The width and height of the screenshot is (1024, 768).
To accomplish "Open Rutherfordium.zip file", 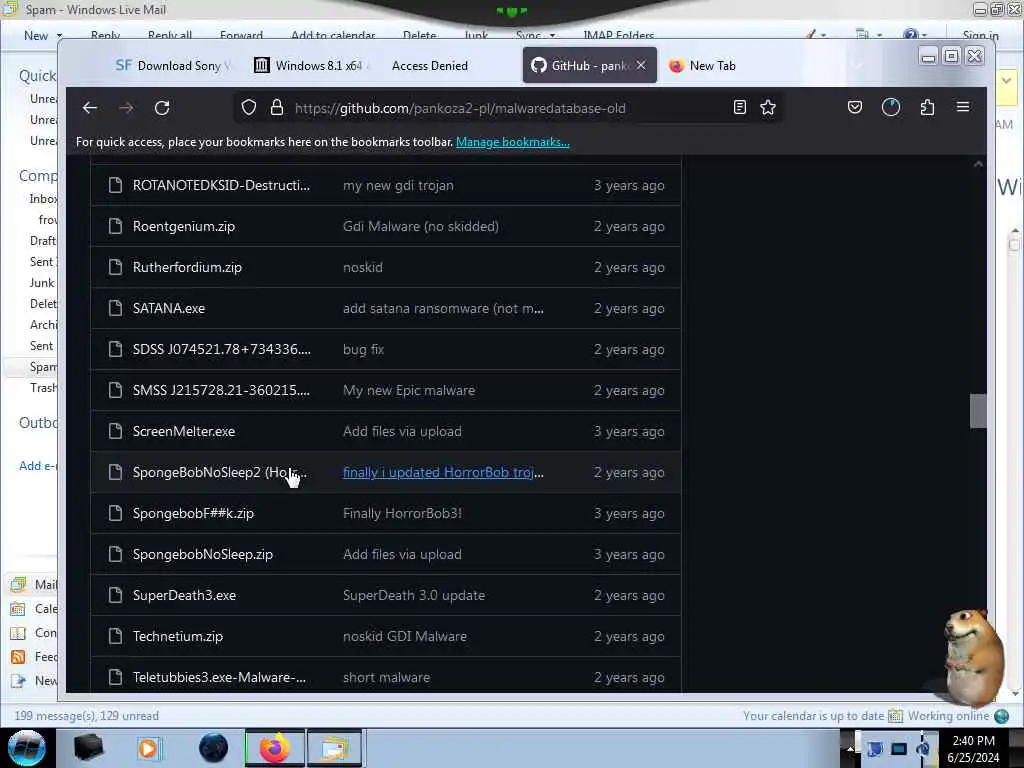I will click(x=187, y=267).
